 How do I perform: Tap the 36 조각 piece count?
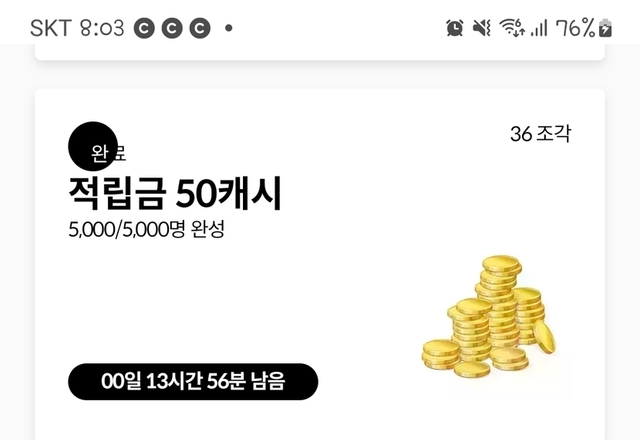point(540,134)
